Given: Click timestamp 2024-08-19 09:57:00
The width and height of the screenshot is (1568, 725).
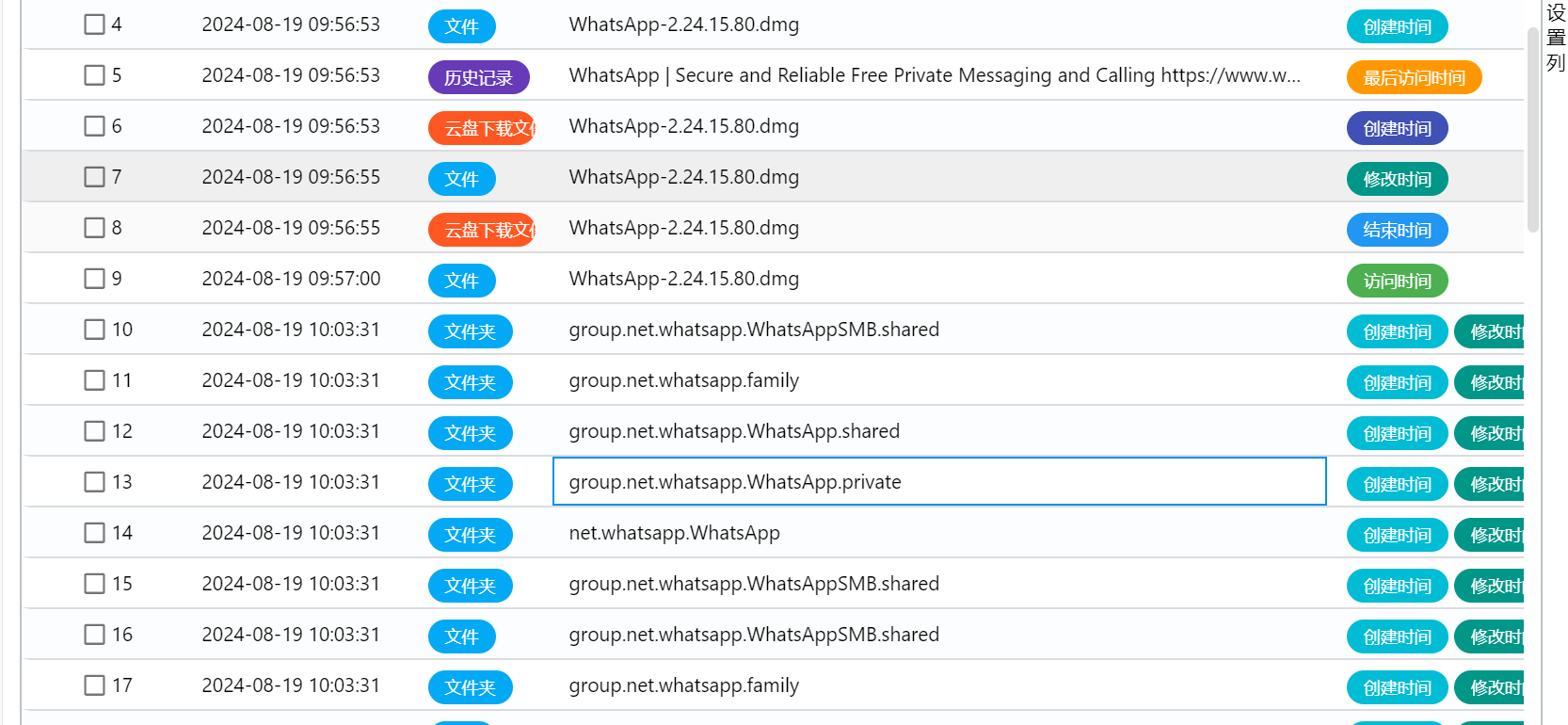Looking at the screenshot, I should tap(291, 279).
